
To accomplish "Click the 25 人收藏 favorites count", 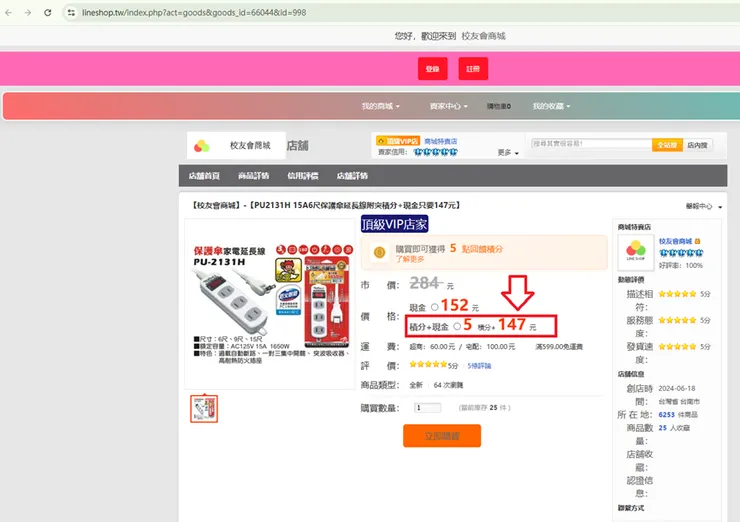I will click(x=674, y=428).
